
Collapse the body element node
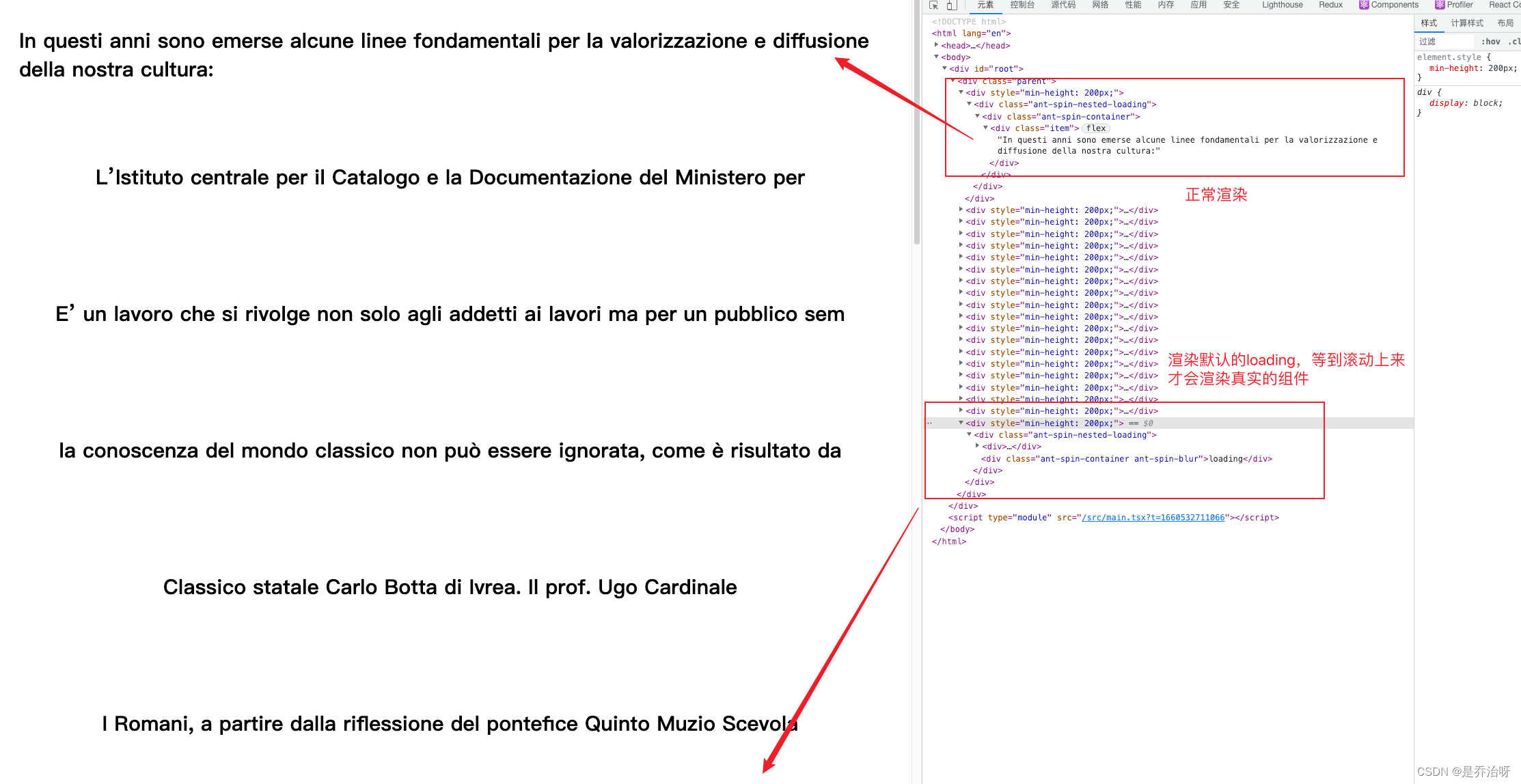(x=937, y=57)
